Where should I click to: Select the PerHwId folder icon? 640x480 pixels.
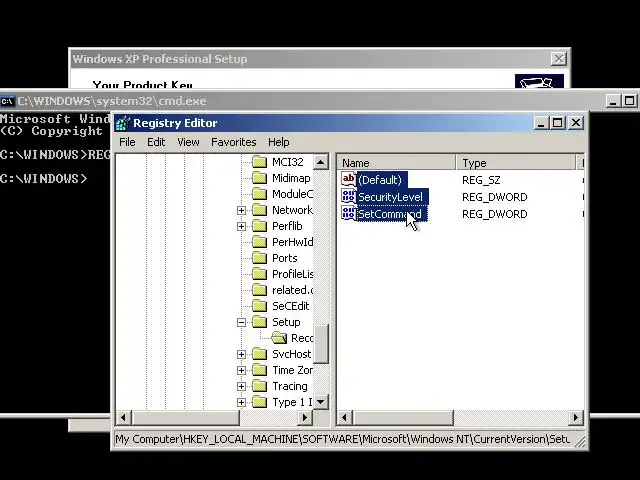coord(260,242)
